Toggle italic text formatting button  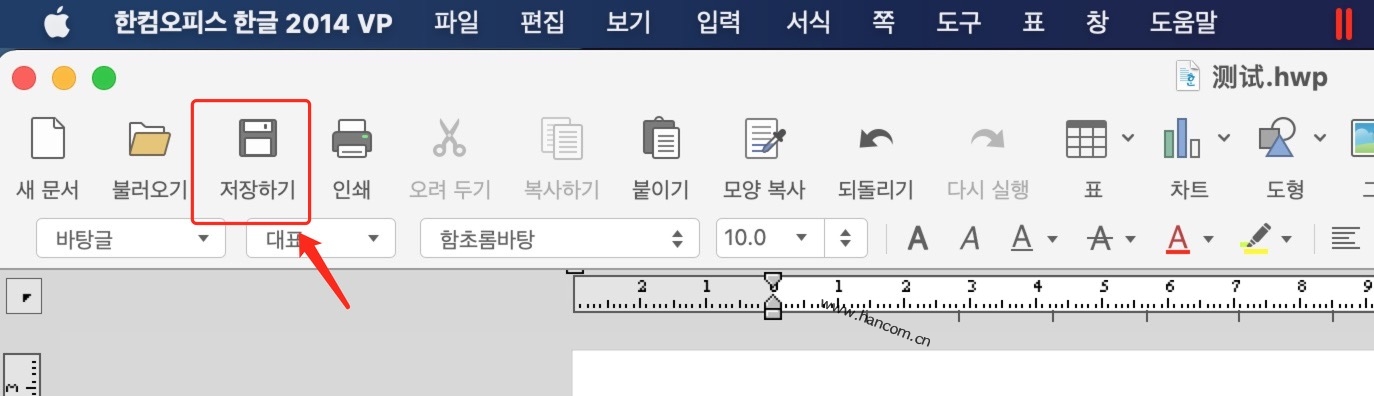coord(969,238)
